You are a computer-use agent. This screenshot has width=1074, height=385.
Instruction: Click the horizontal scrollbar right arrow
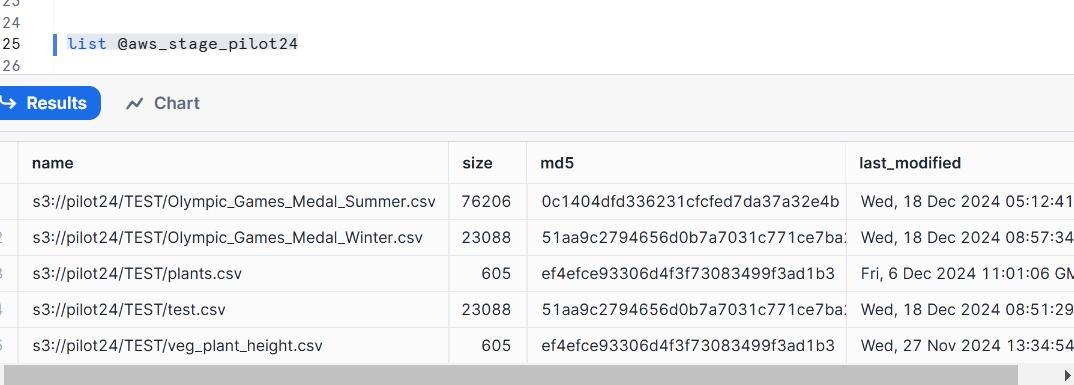1067,375
